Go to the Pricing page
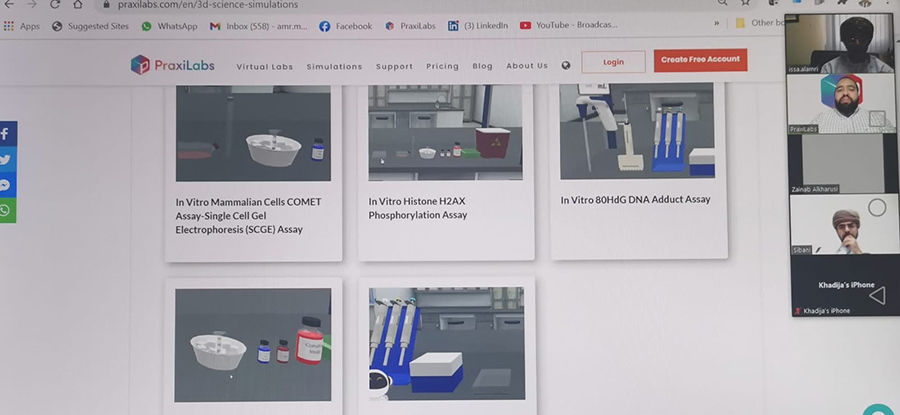The image size is (900, 415). tap(443, 66)
